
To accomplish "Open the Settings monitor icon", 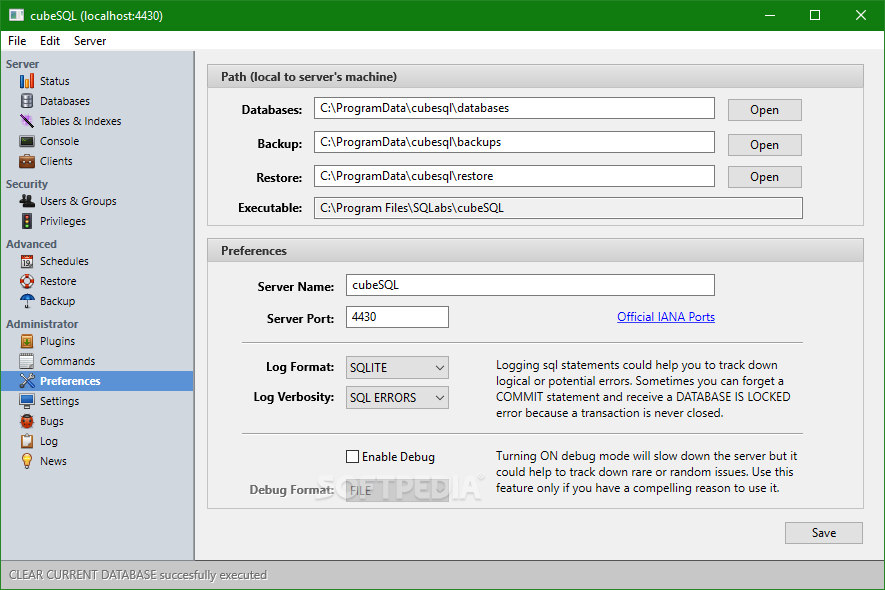I will [x=27, y=401].
